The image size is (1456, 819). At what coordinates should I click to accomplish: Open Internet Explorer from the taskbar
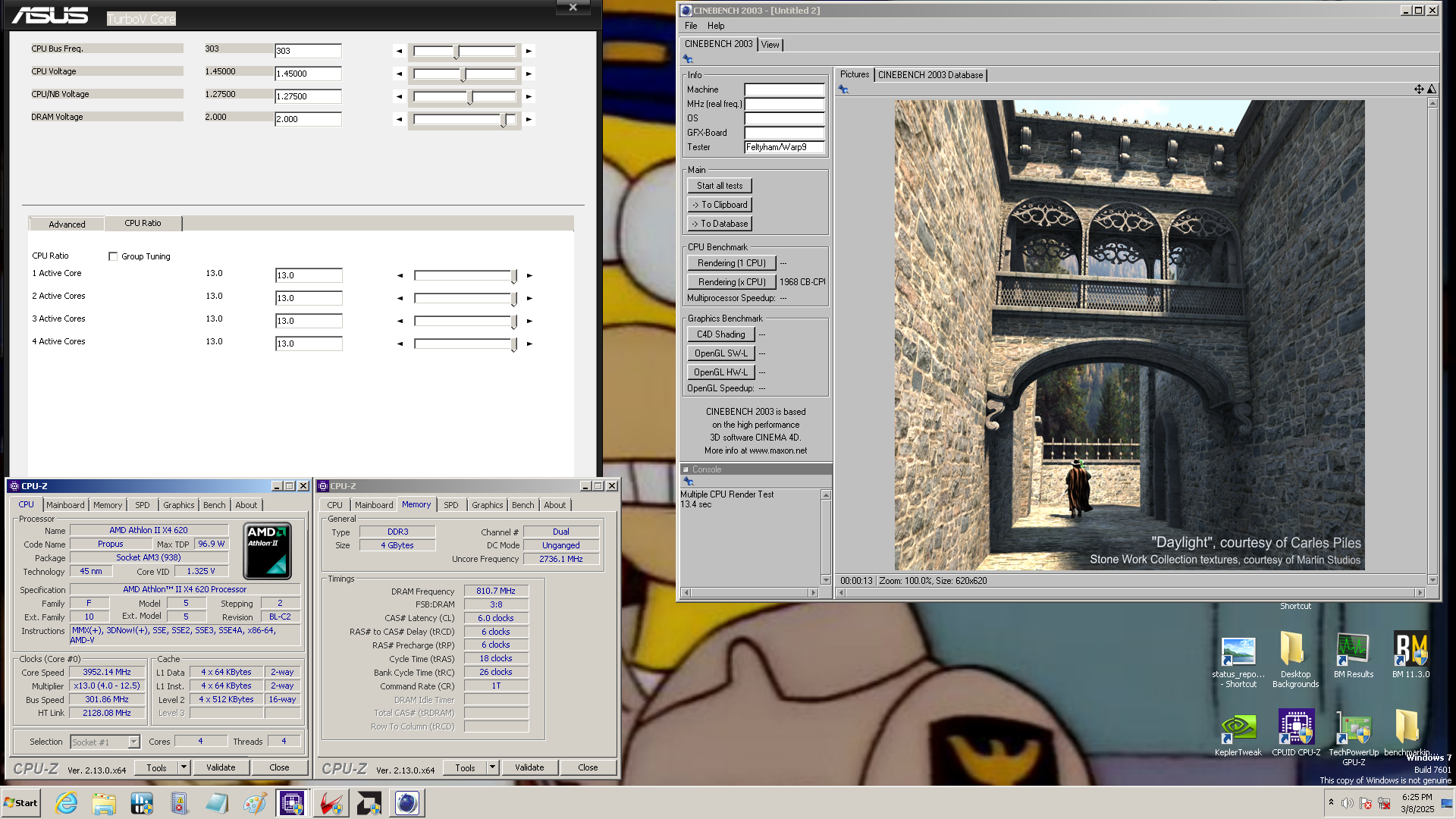(x=67, y=803)
